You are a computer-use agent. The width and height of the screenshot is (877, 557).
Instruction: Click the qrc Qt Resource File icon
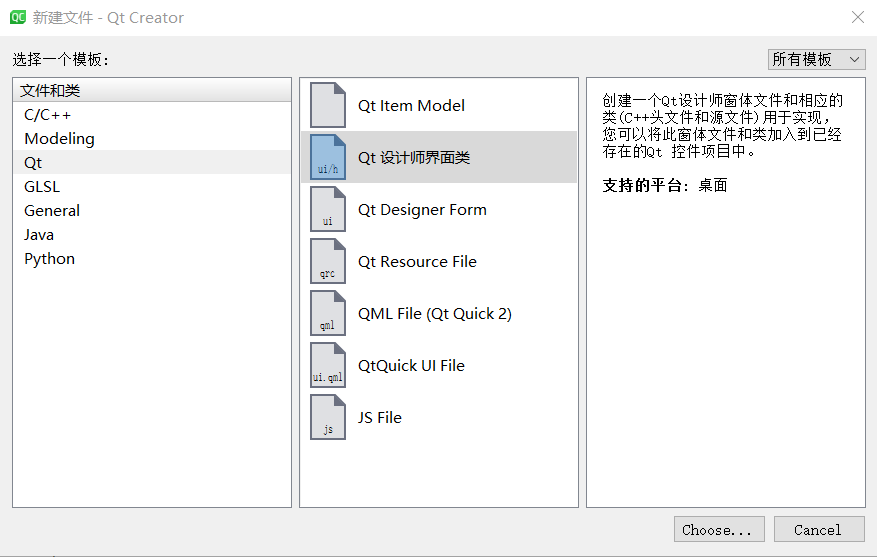point(328,261)
